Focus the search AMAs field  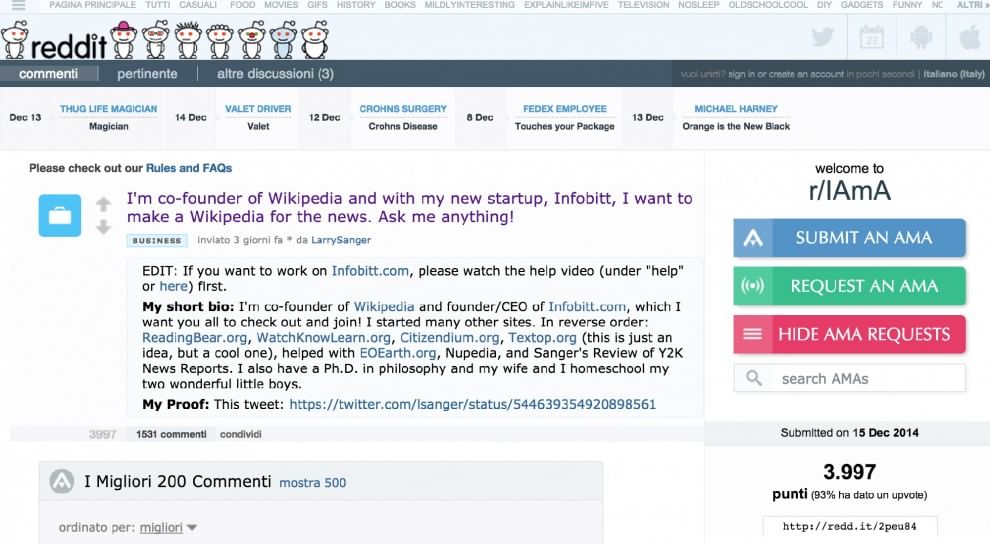click(849, 378)
